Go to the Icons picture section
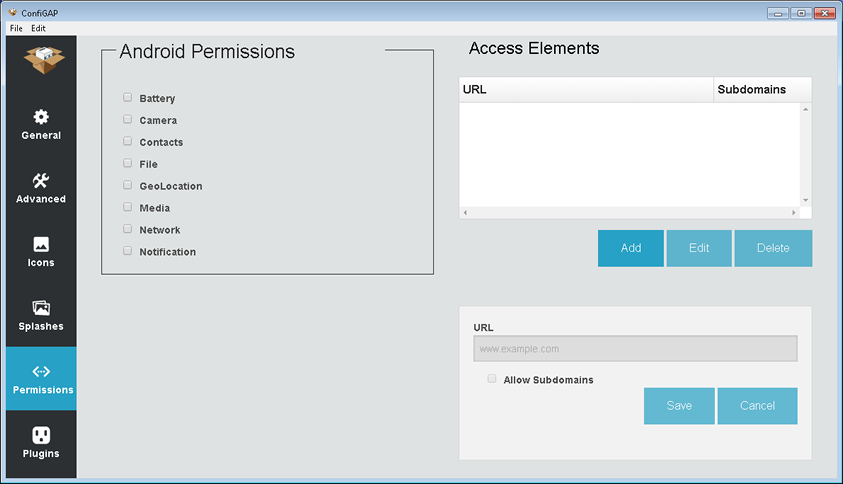This screenshot has width=843, height=484. click(41, 244)
